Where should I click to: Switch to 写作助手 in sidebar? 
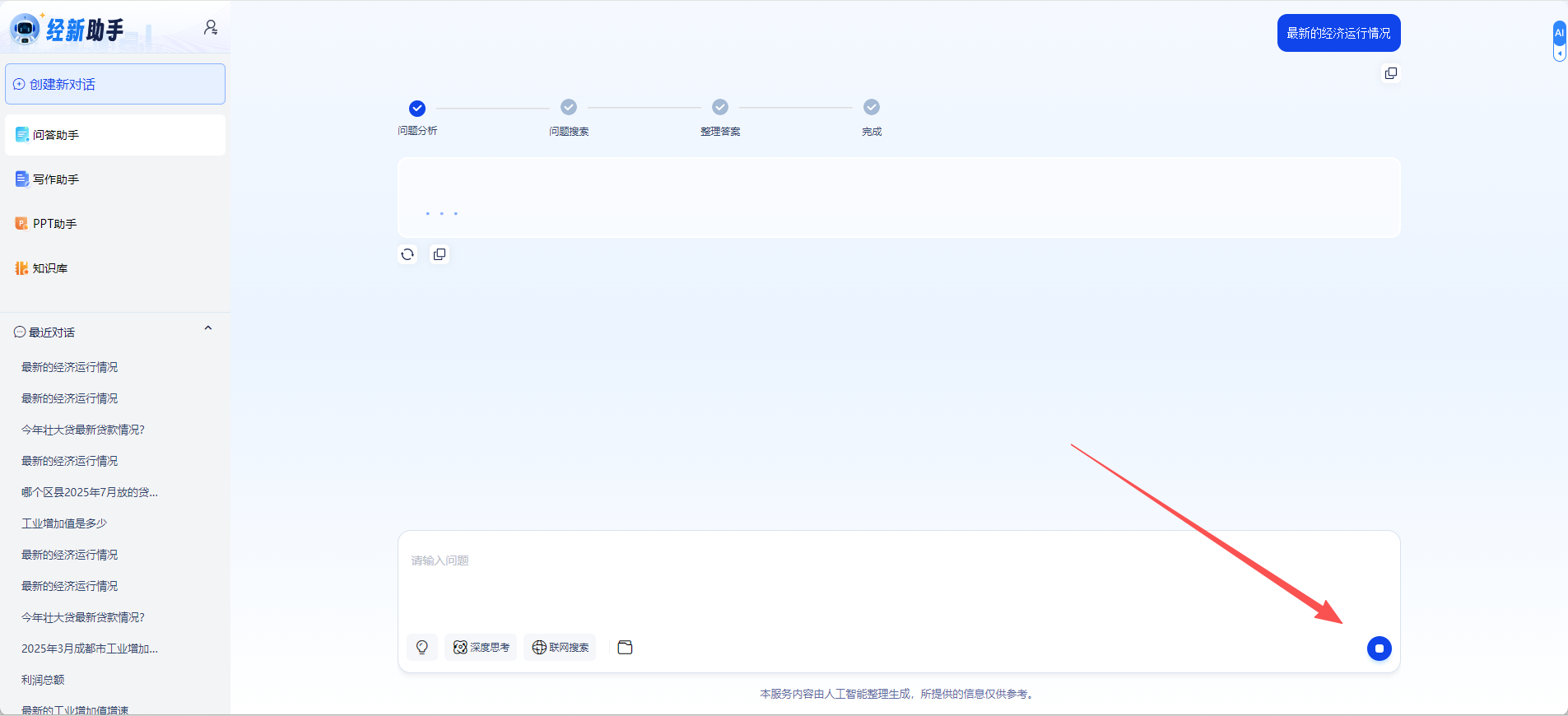coord(56,179)
